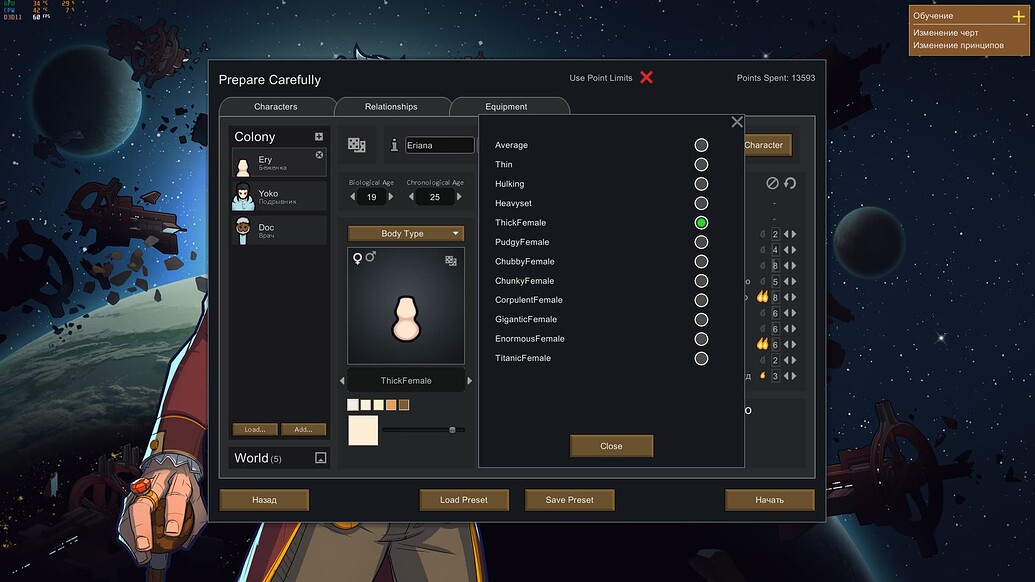This screenshot has width=1035, height=582.
Task: Pick the first lightest skin color swatch
Action: coord(353,404)
